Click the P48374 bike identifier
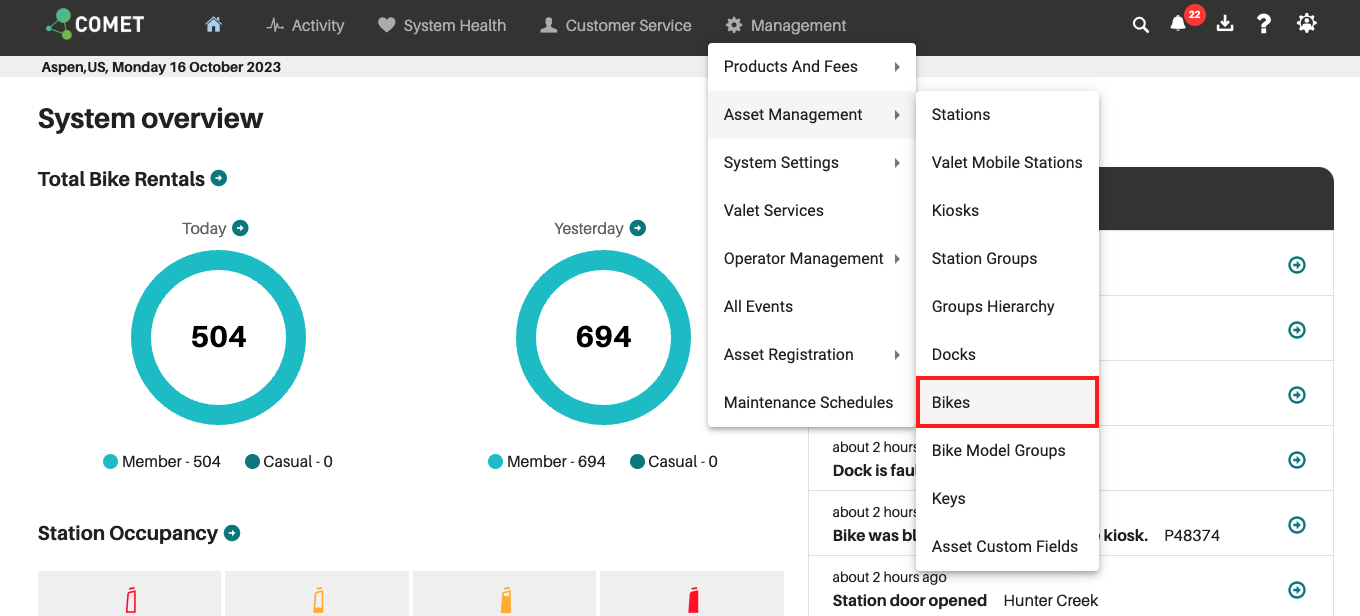The image size is (1360, 616). coord(1192,535)
